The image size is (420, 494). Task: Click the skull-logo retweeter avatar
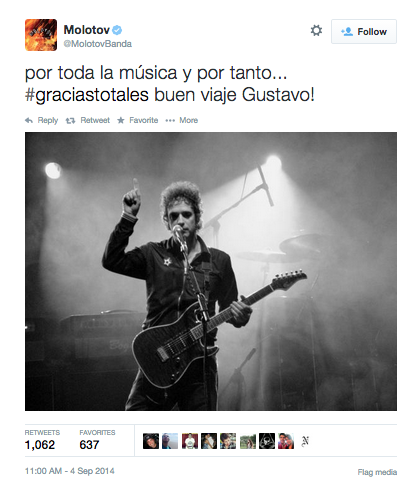tap(267, 441)
